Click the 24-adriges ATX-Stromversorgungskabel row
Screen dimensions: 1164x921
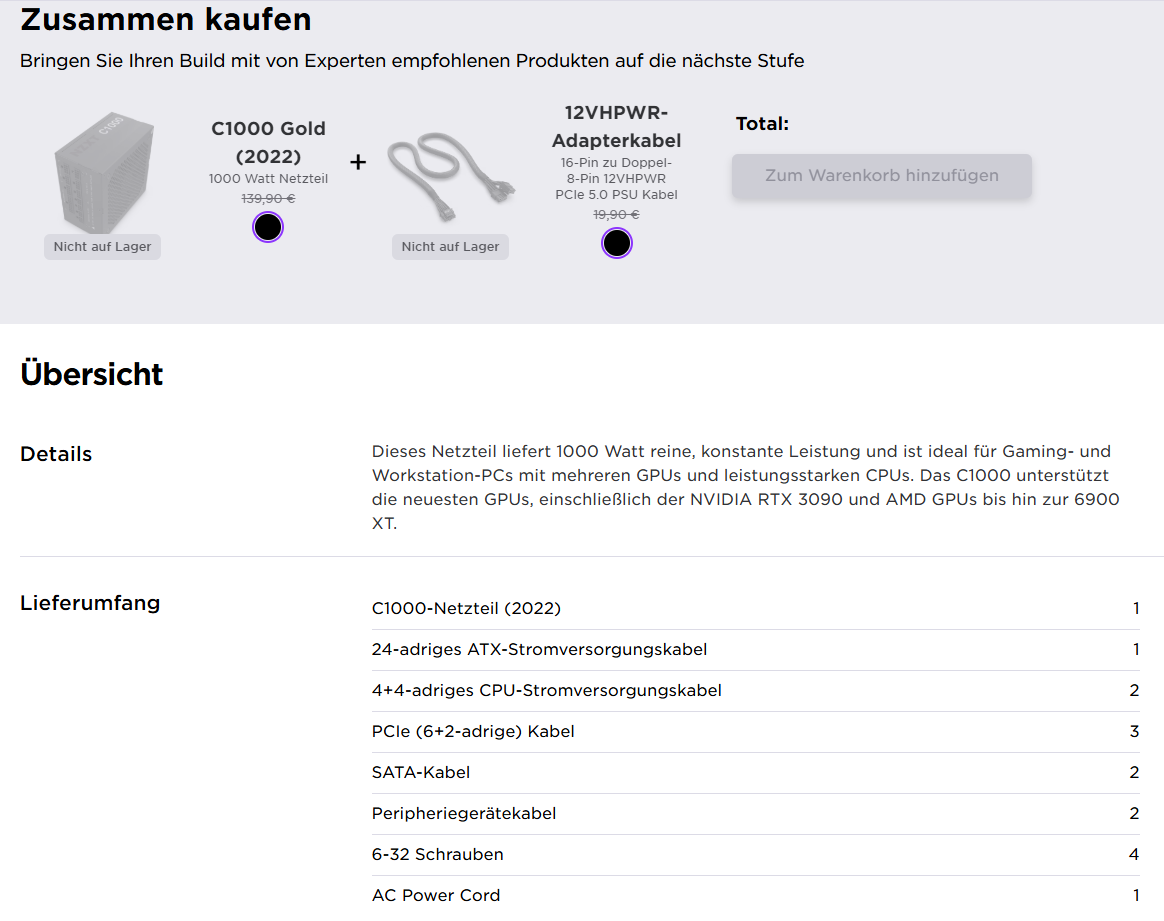756,650
